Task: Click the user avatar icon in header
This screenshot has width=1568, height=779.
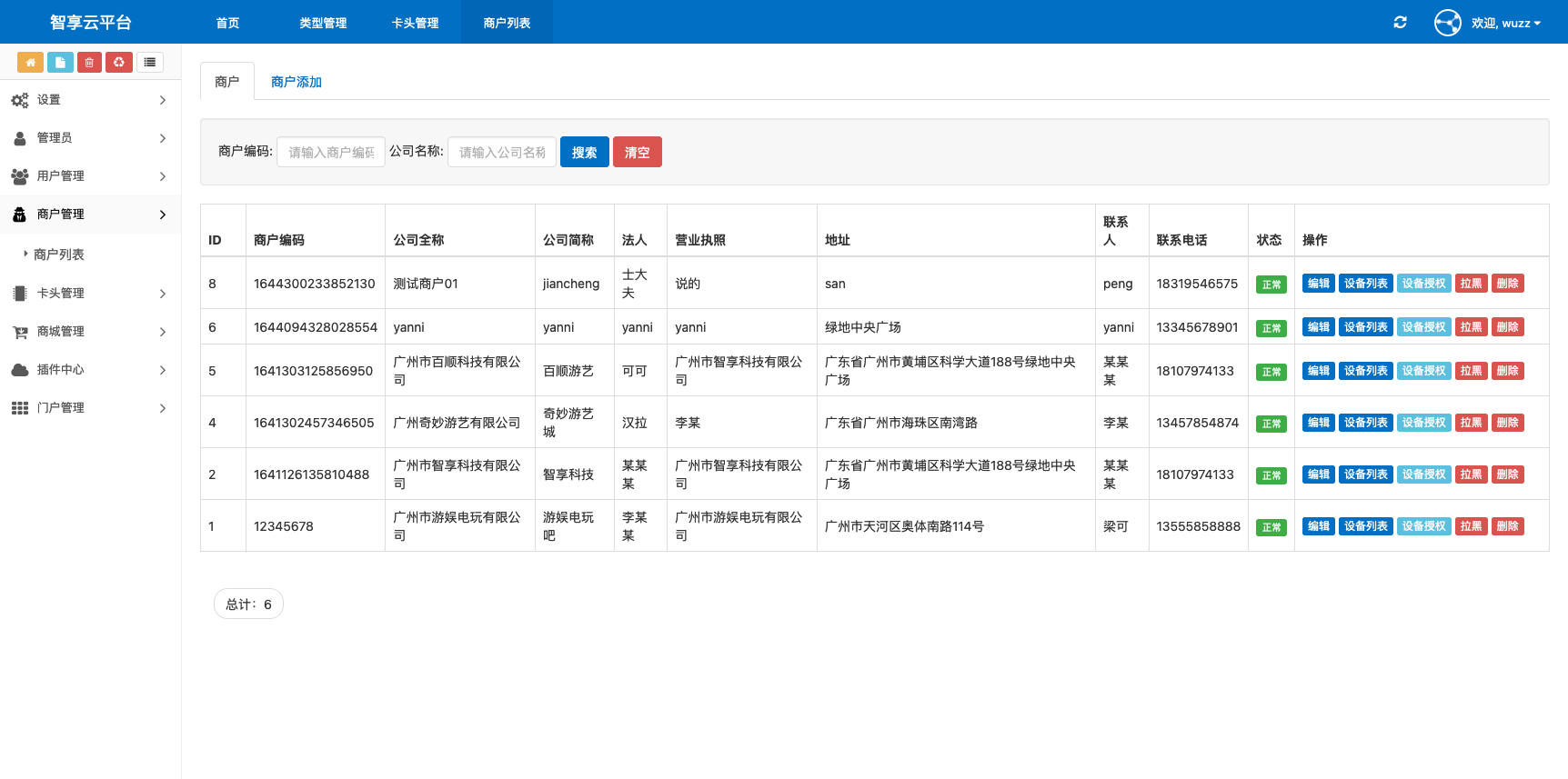Action: [x=1447, y=23]
